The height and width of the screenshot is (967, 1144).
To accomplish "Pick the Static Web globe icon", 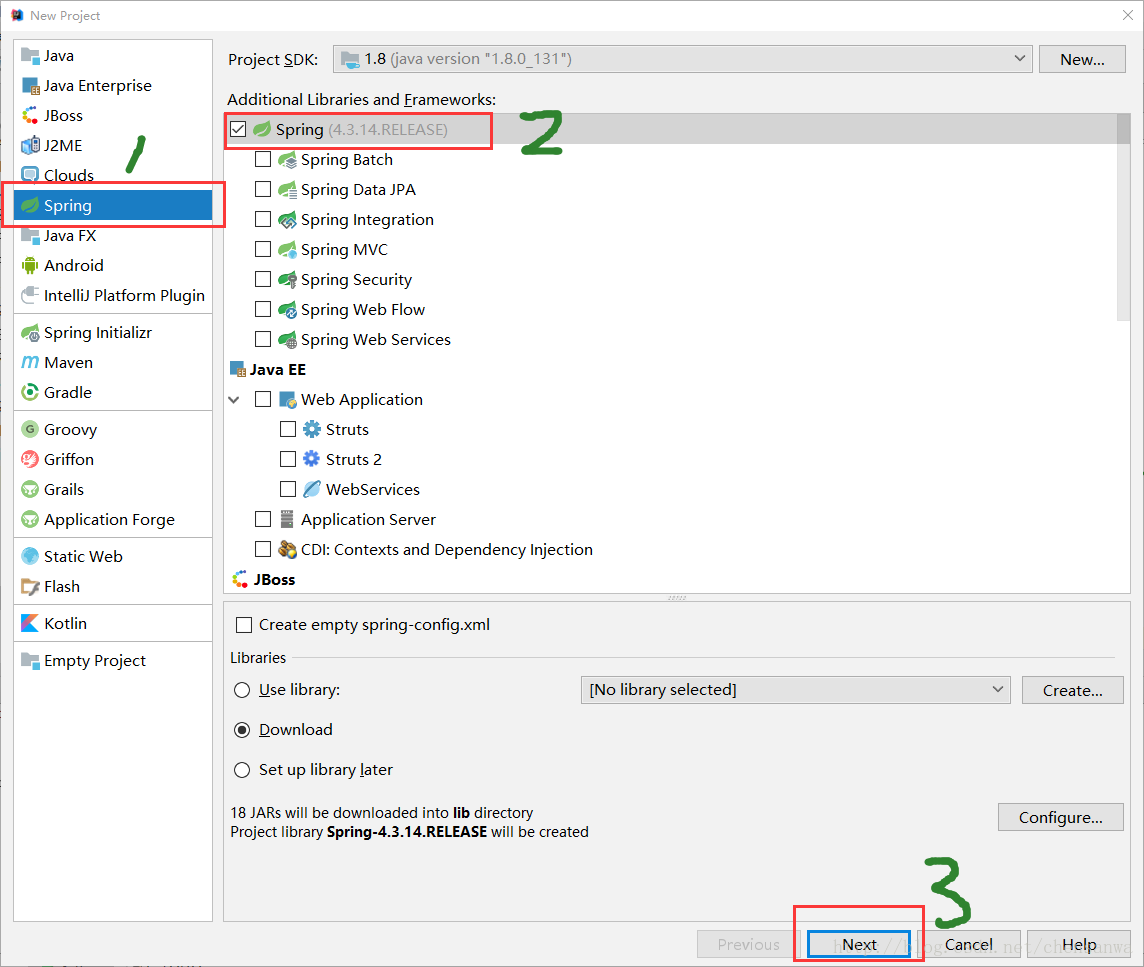I will 30,556.
